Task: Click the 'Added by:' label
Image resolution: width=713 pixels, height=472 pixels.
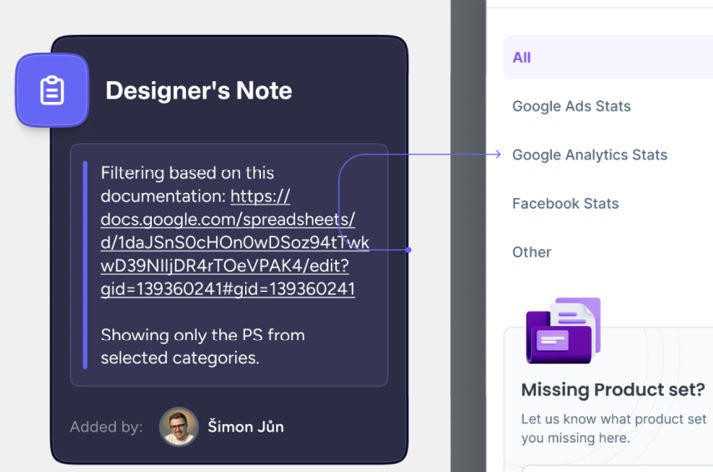Action: coord(106,427)
